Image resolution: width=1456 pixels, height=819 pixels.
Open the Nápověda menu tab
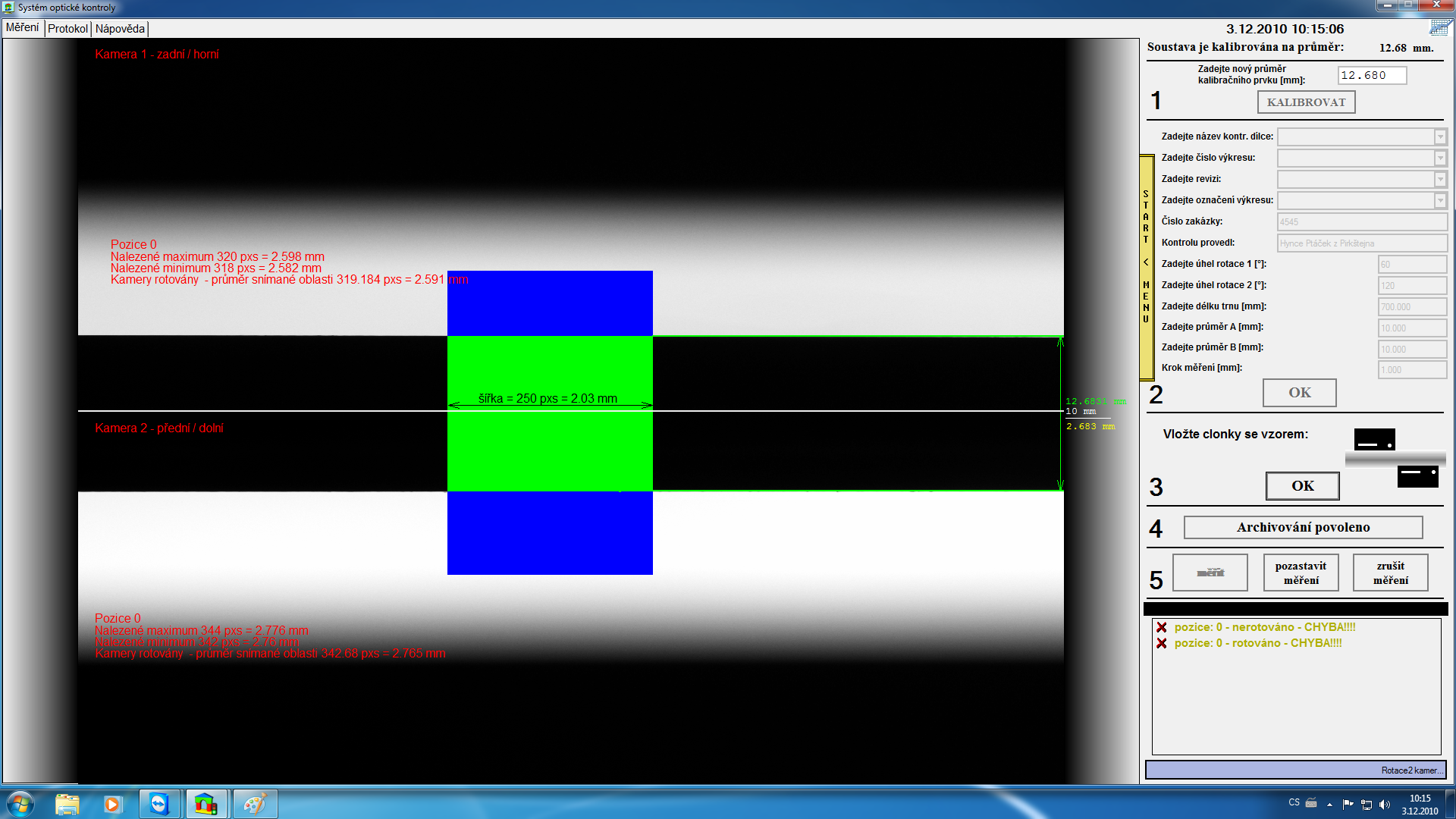[x=120, y=29]
